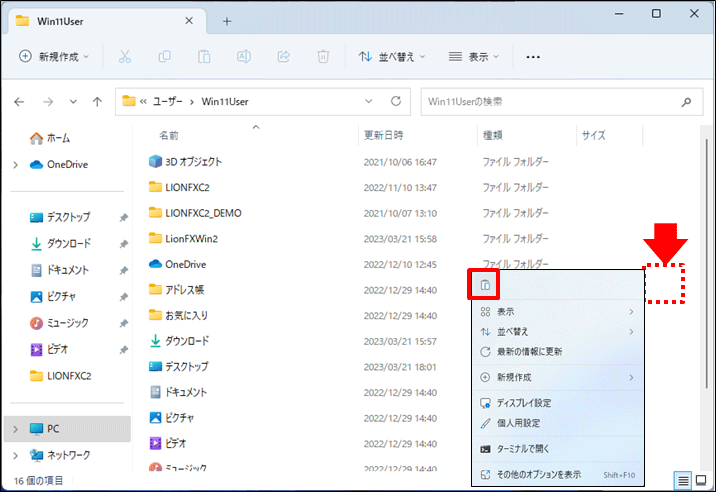This screenshot has height=492, width=716.
Task: Choose その他のオプションを表示 in context menu
Action: 558,475
